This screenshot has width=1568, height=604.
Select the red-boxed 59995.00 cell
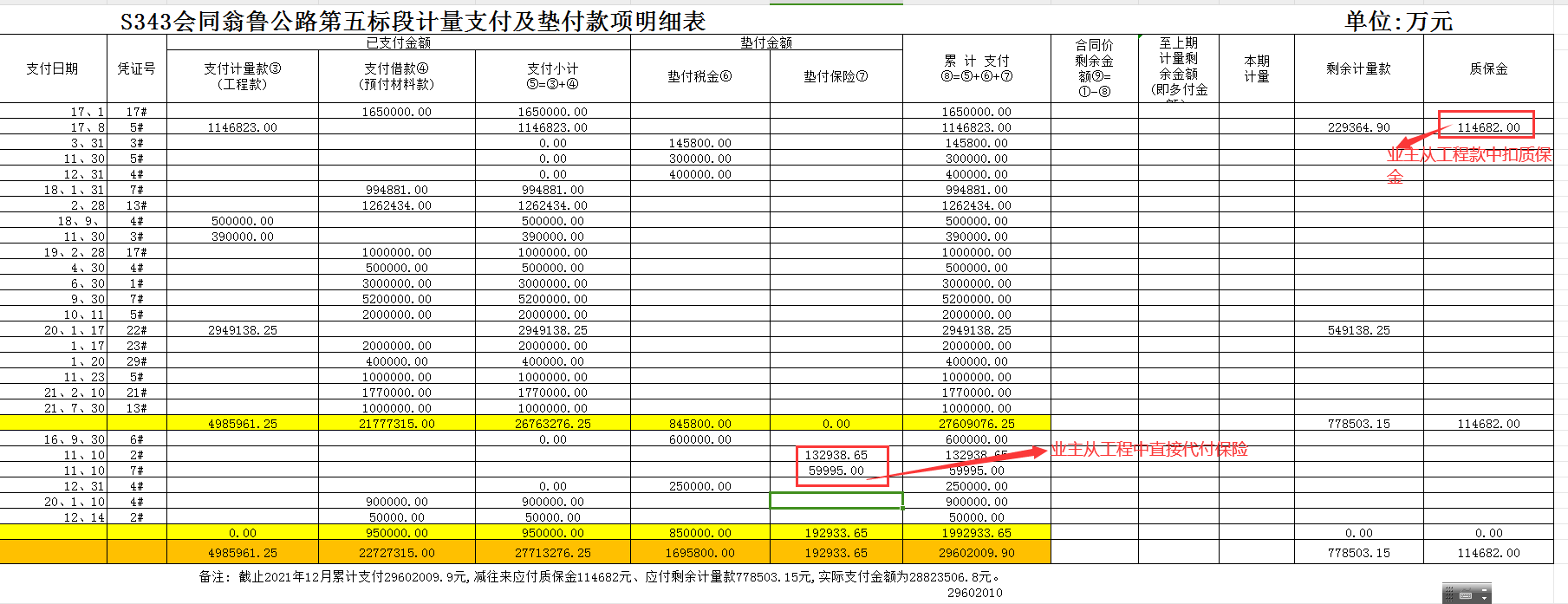(836, 471)
